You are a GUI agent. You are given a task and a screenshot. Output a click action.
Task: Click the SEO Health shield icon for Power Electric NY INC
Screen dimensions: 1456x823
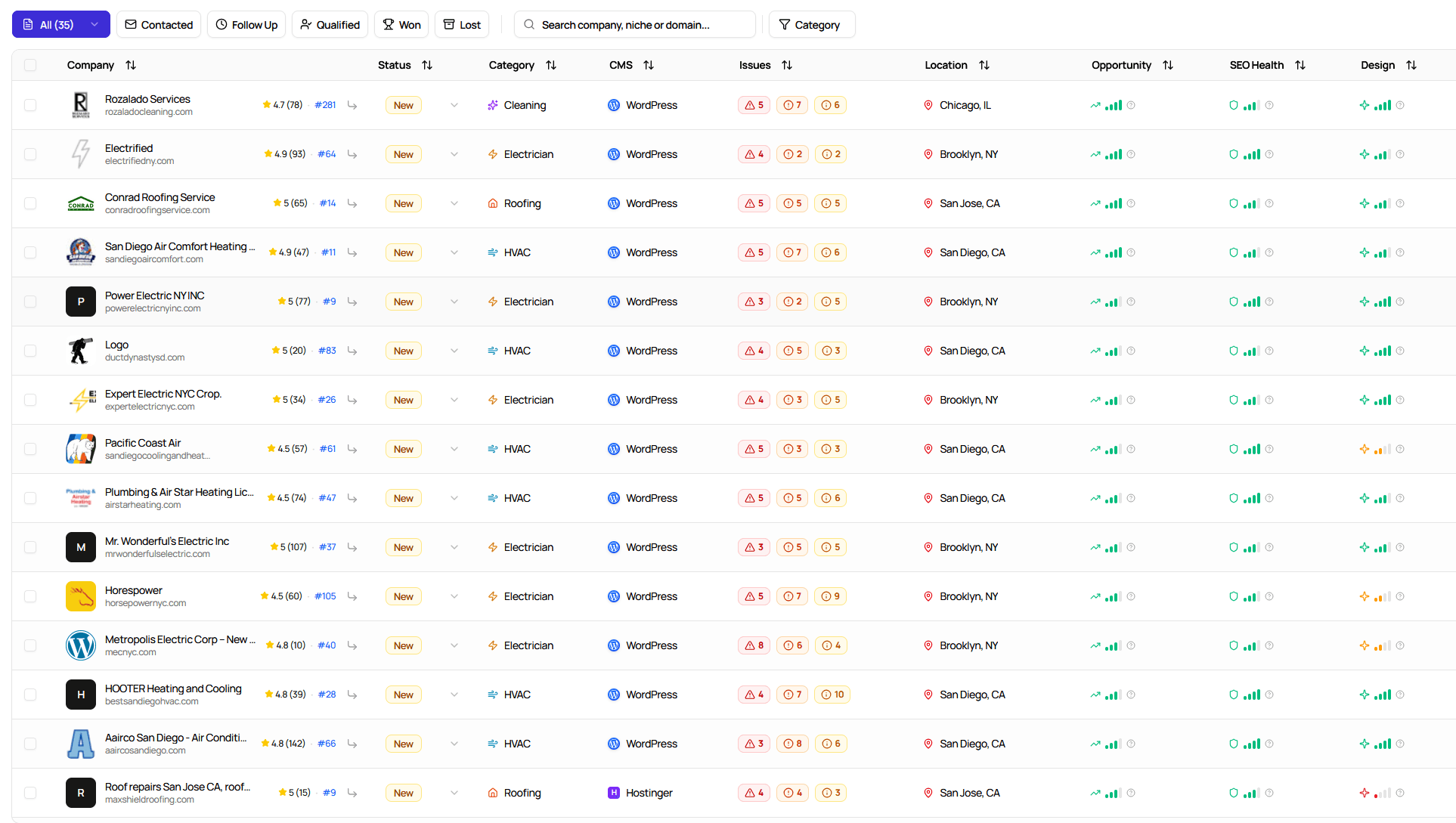pos(1233,302)
